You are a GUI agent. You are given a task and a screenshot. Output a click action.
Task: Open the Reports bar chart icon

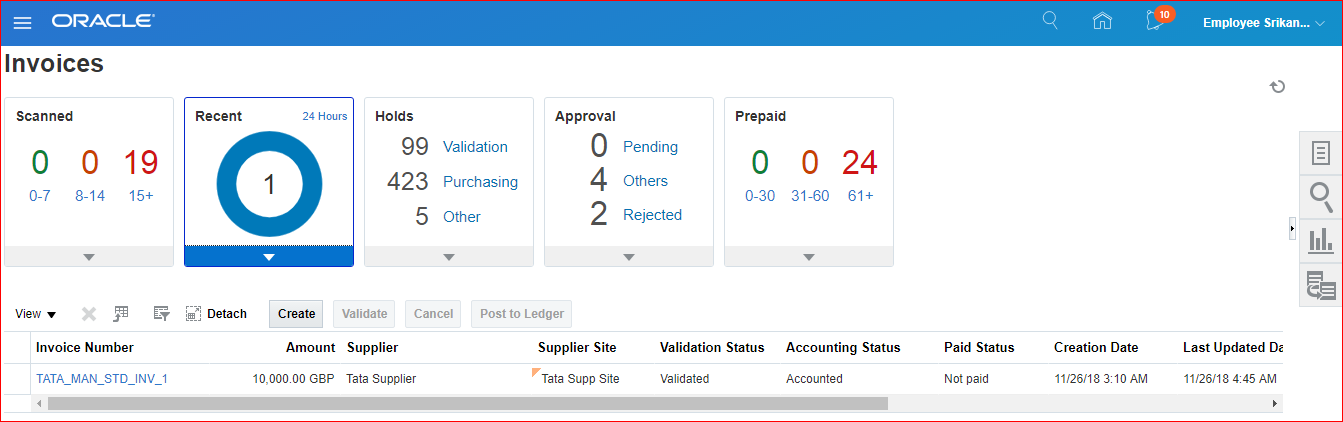pos(1320,240)
